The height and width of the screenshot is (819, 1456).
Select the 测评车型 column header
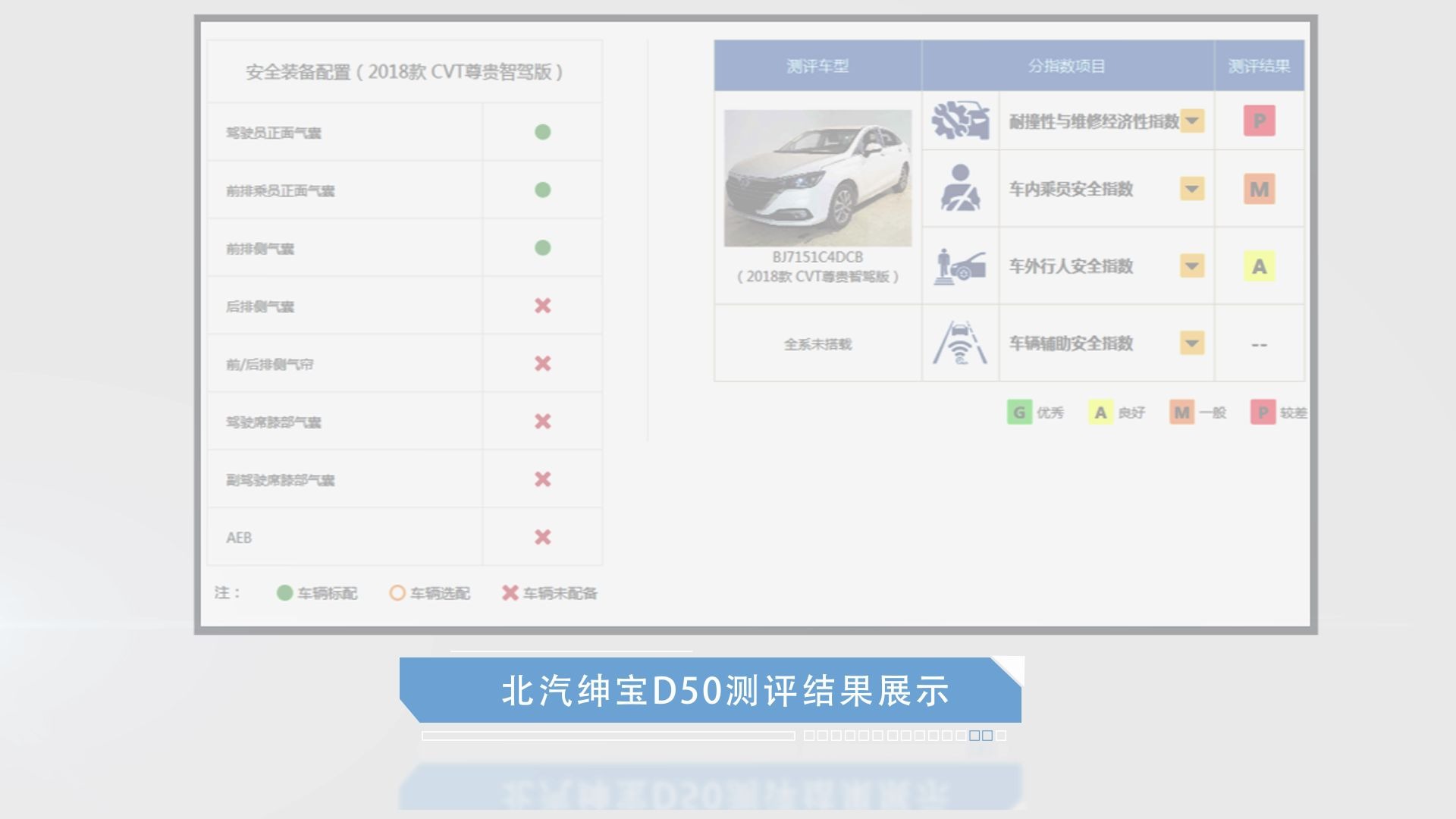[817, 66]
